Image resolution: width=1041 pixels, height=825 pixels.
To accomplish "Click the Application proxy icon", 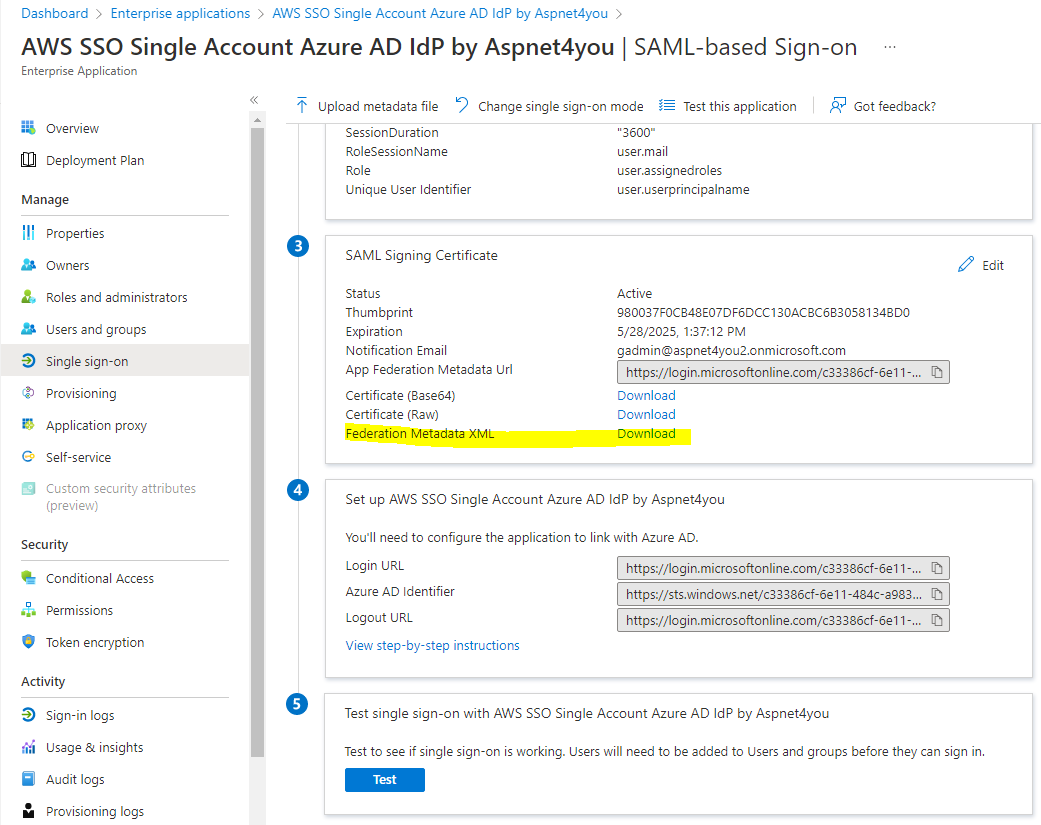I will click(x=28, y=424).
